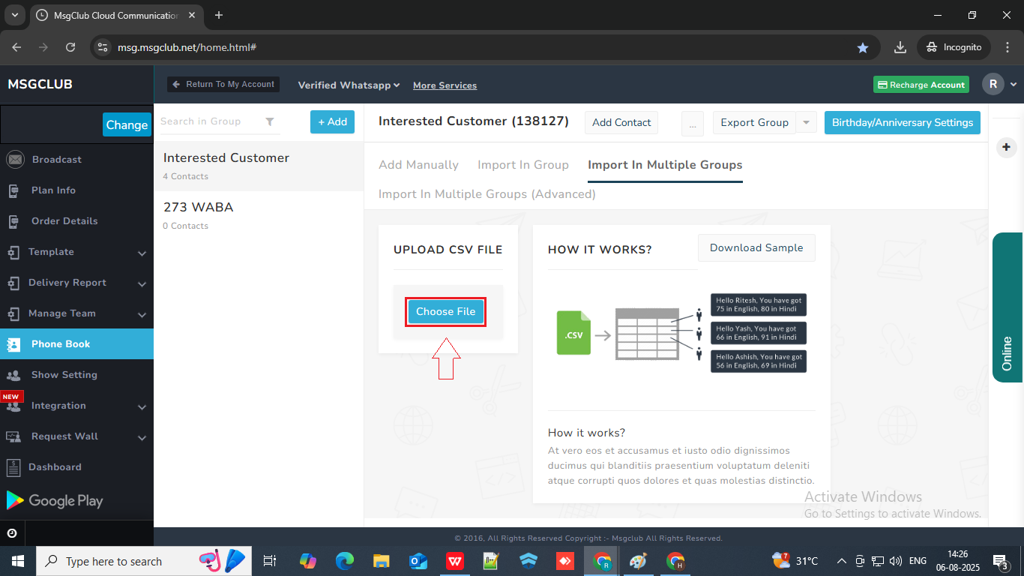Select the Interested Customer group
This screenshot has height=576, width=1024.
(259, 166)
